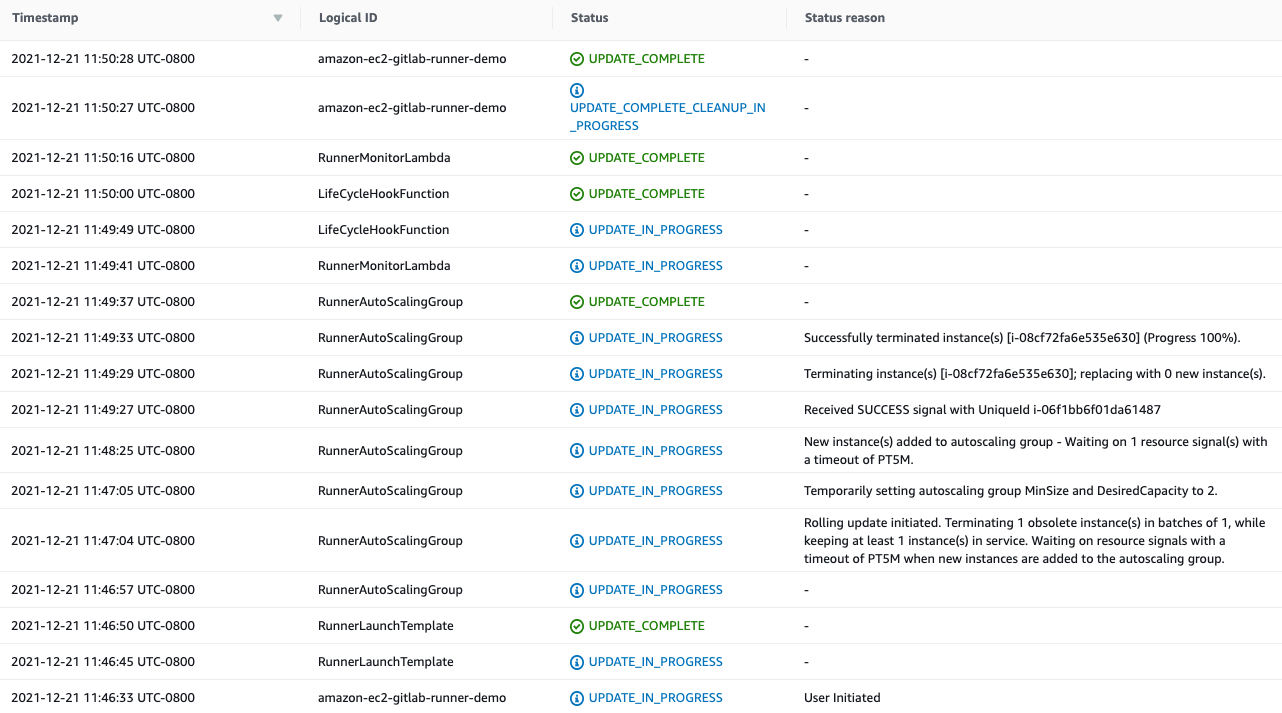The height and width of the screenshot is (713, 1282).
Task: Select the Logical ID column header
Action: coord(348,17)
